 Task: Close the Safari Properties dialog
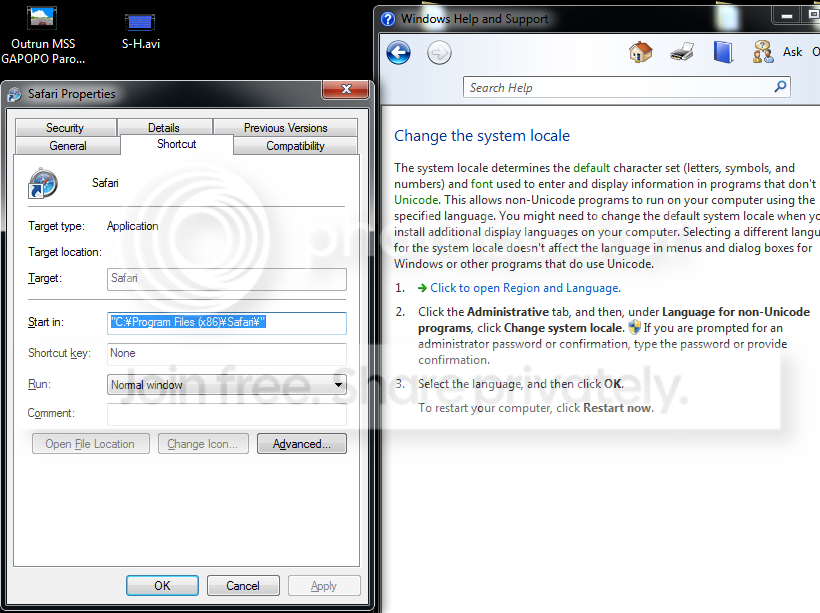pyautogui.click(x=346, y=89)
